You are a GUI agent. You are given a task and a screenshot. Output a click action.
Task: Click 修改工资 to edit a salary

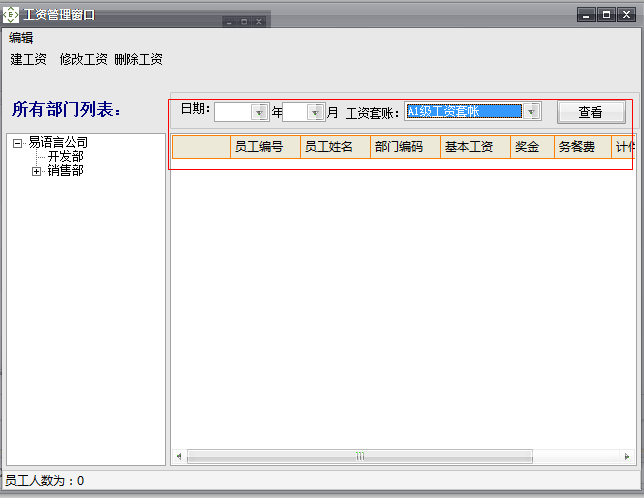83,59
